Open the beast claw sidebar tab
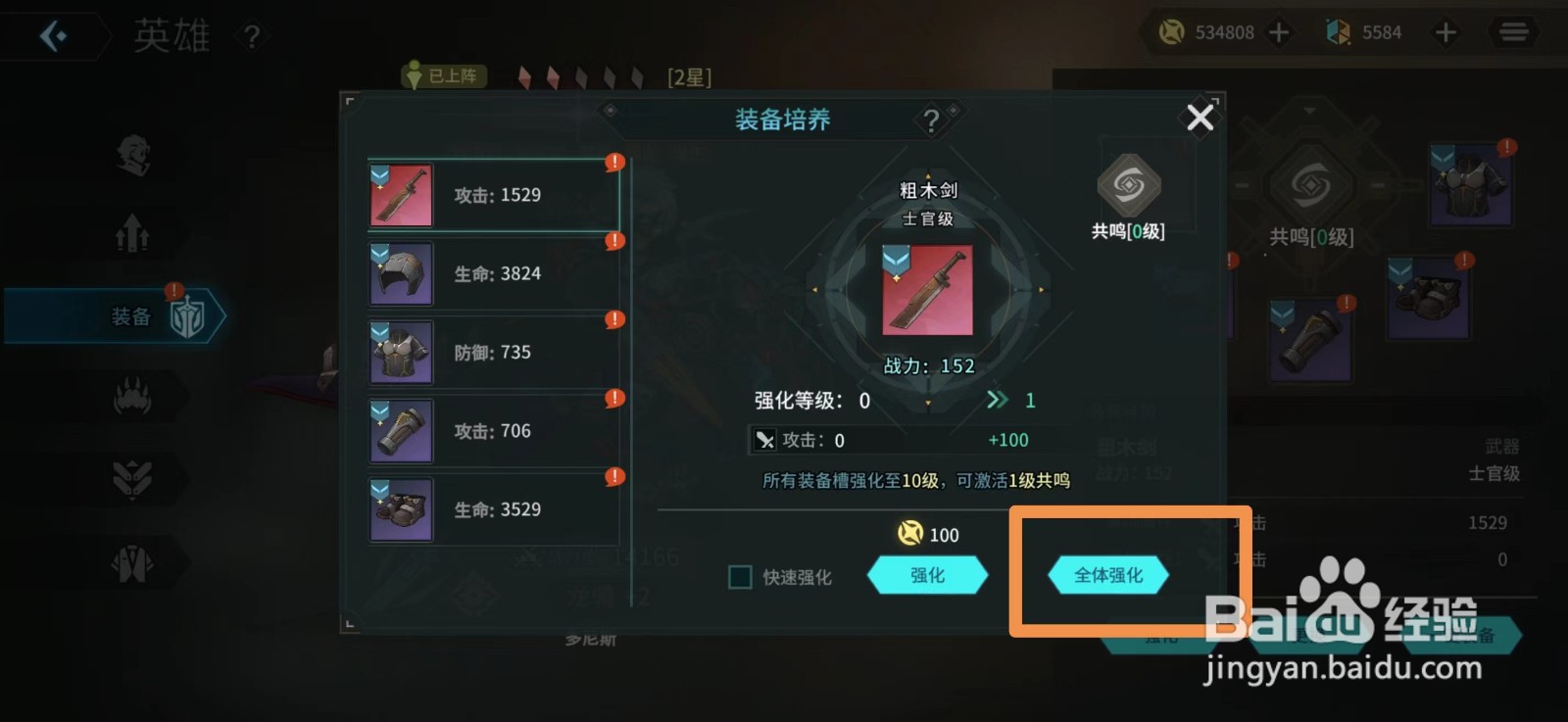 (x=133, y=396)
